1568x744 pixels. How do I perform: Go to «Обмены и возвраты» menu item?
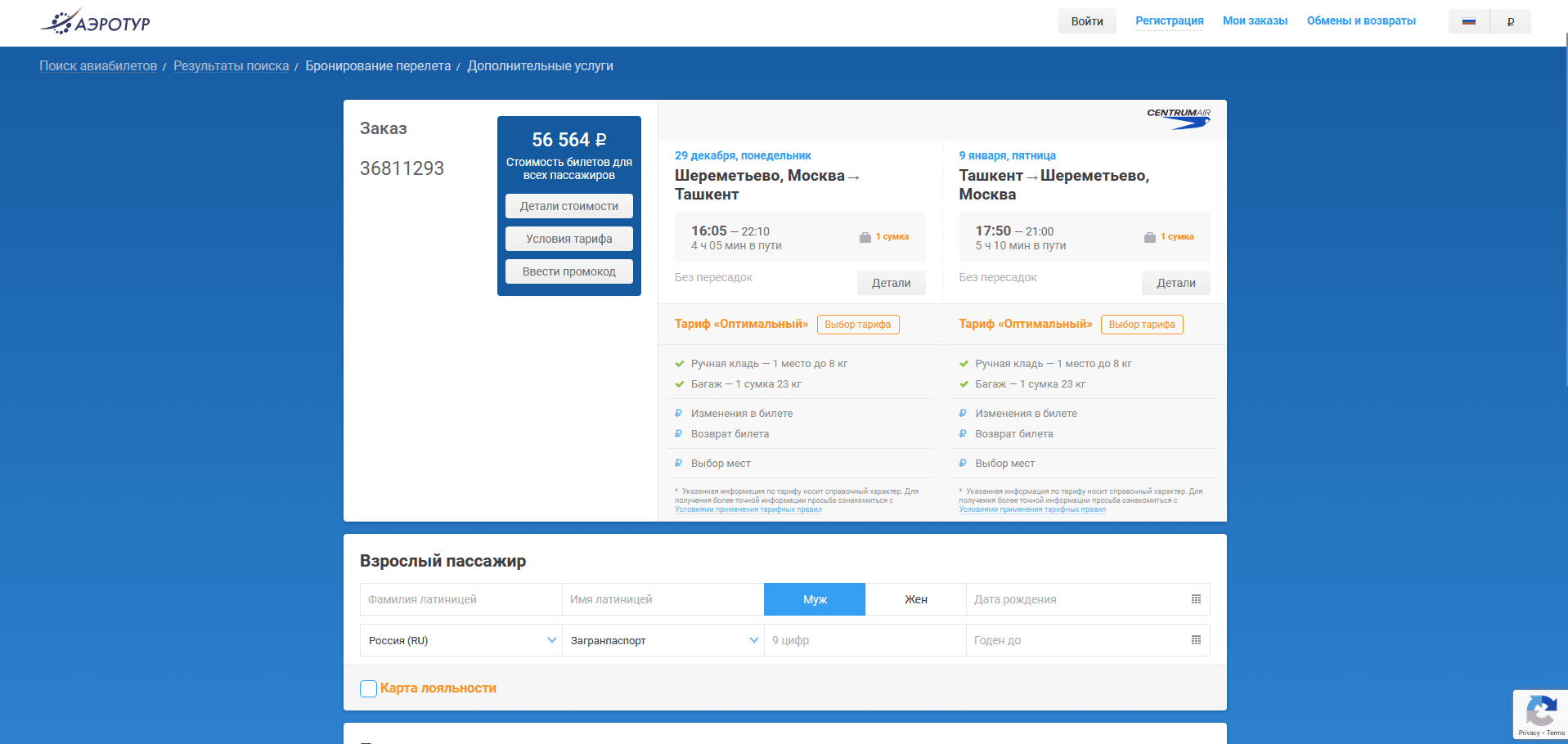(1360, 21)
